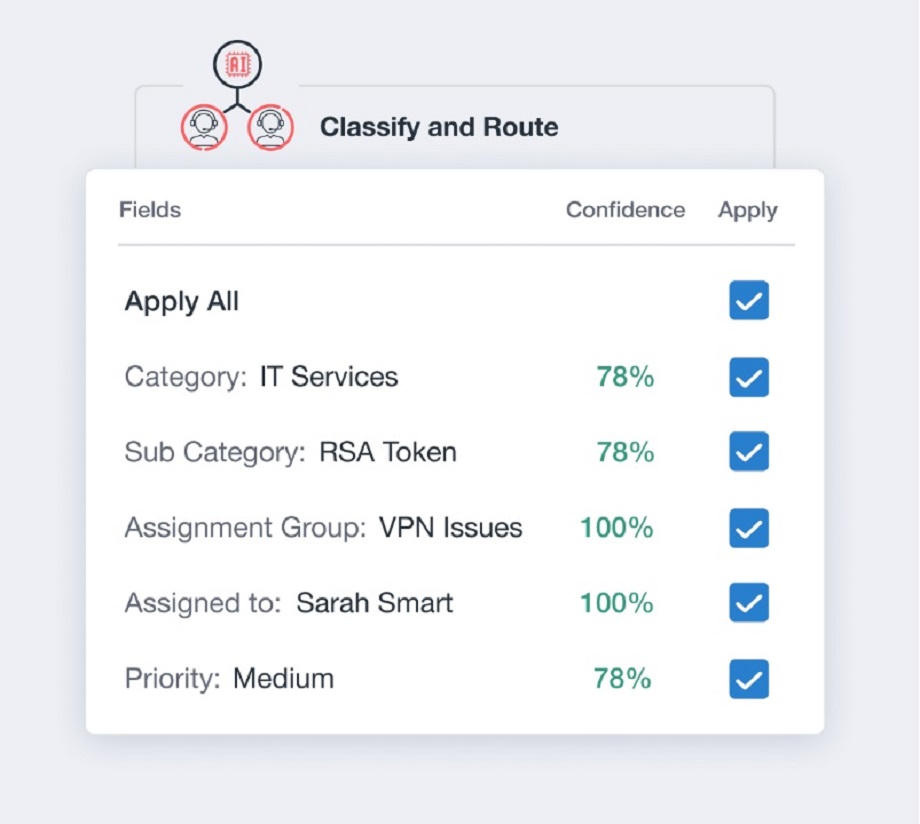Uncheck the Assigned to Sarah Smart checkbox

pos(748,602)
